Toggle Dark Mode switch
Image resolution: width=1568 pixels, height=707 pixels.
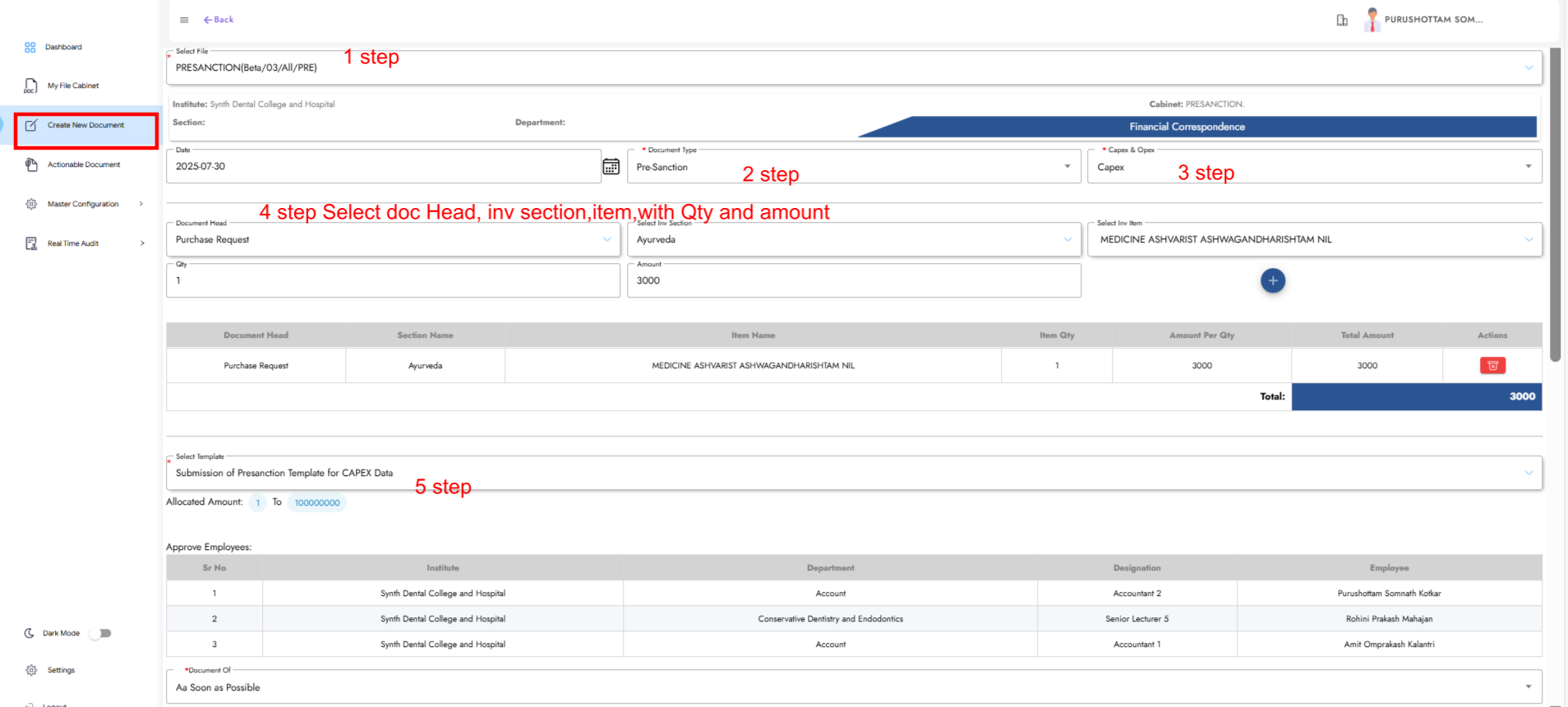(x=100, y=633)
